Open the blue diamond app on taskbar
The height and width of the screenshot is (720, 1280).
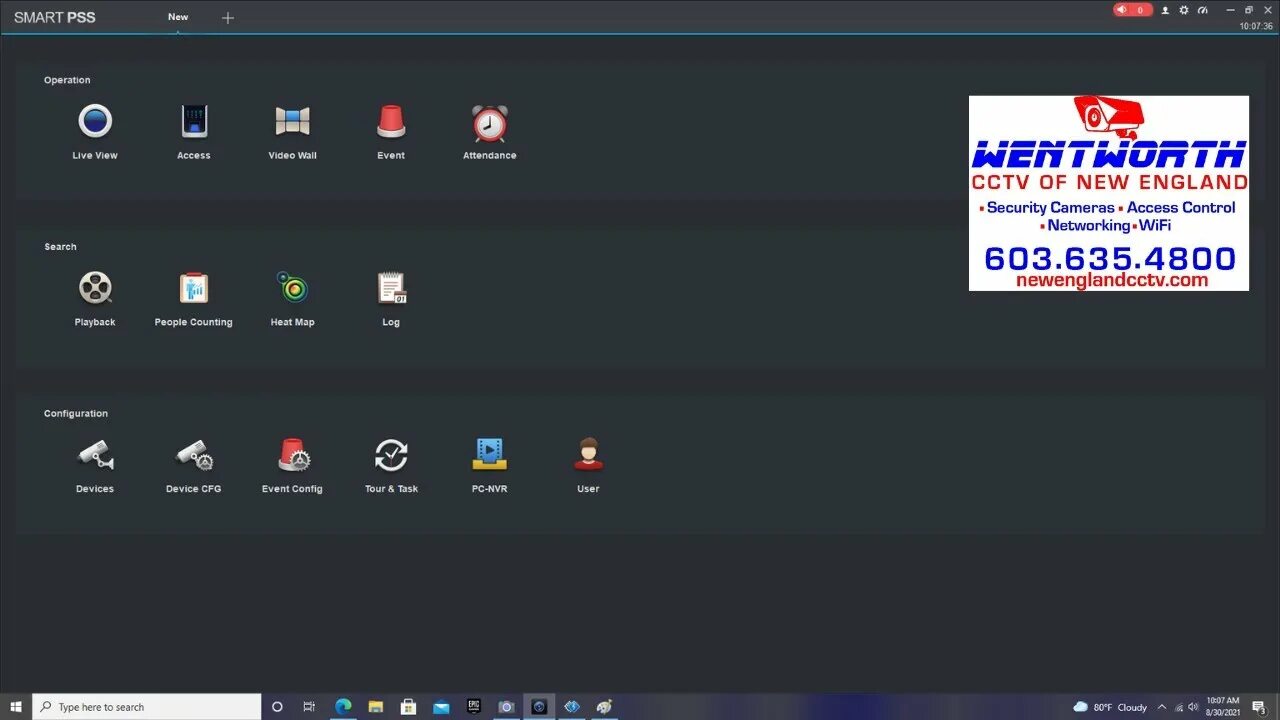point(571,707)
